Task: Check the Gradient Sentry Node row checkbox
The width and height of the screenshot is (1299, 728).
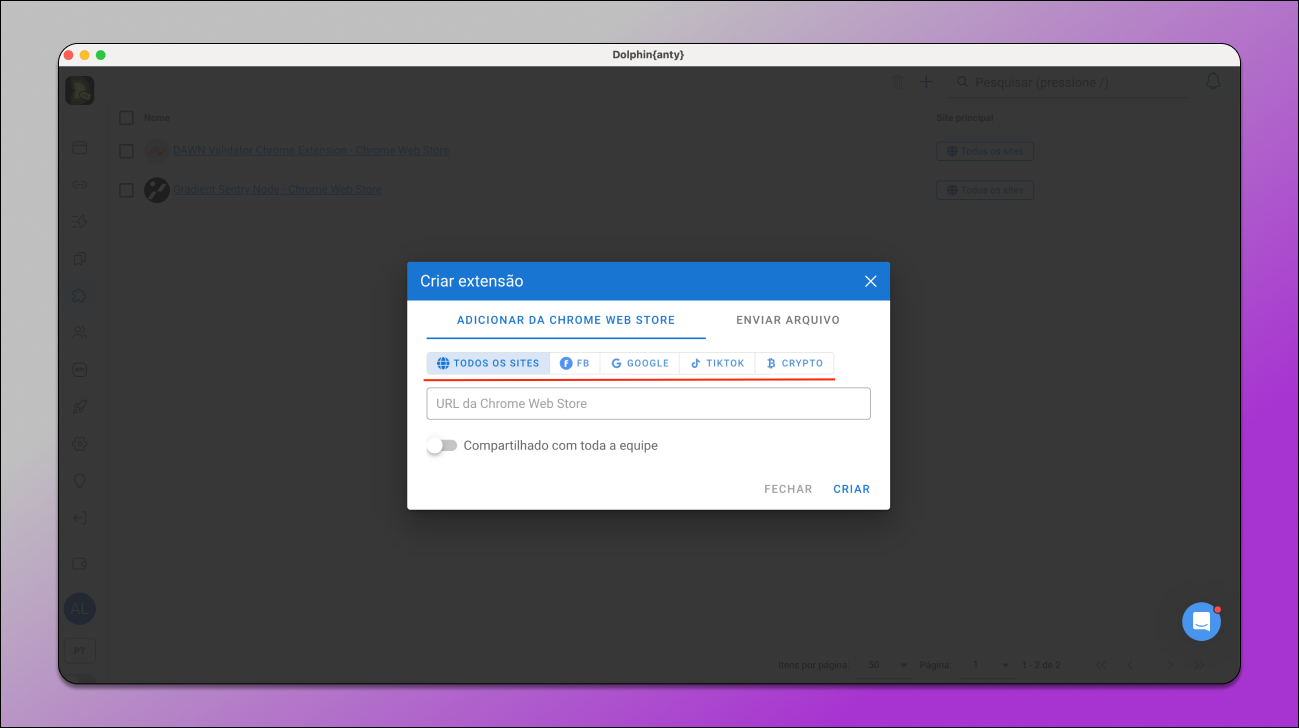Action: point(126,190)
